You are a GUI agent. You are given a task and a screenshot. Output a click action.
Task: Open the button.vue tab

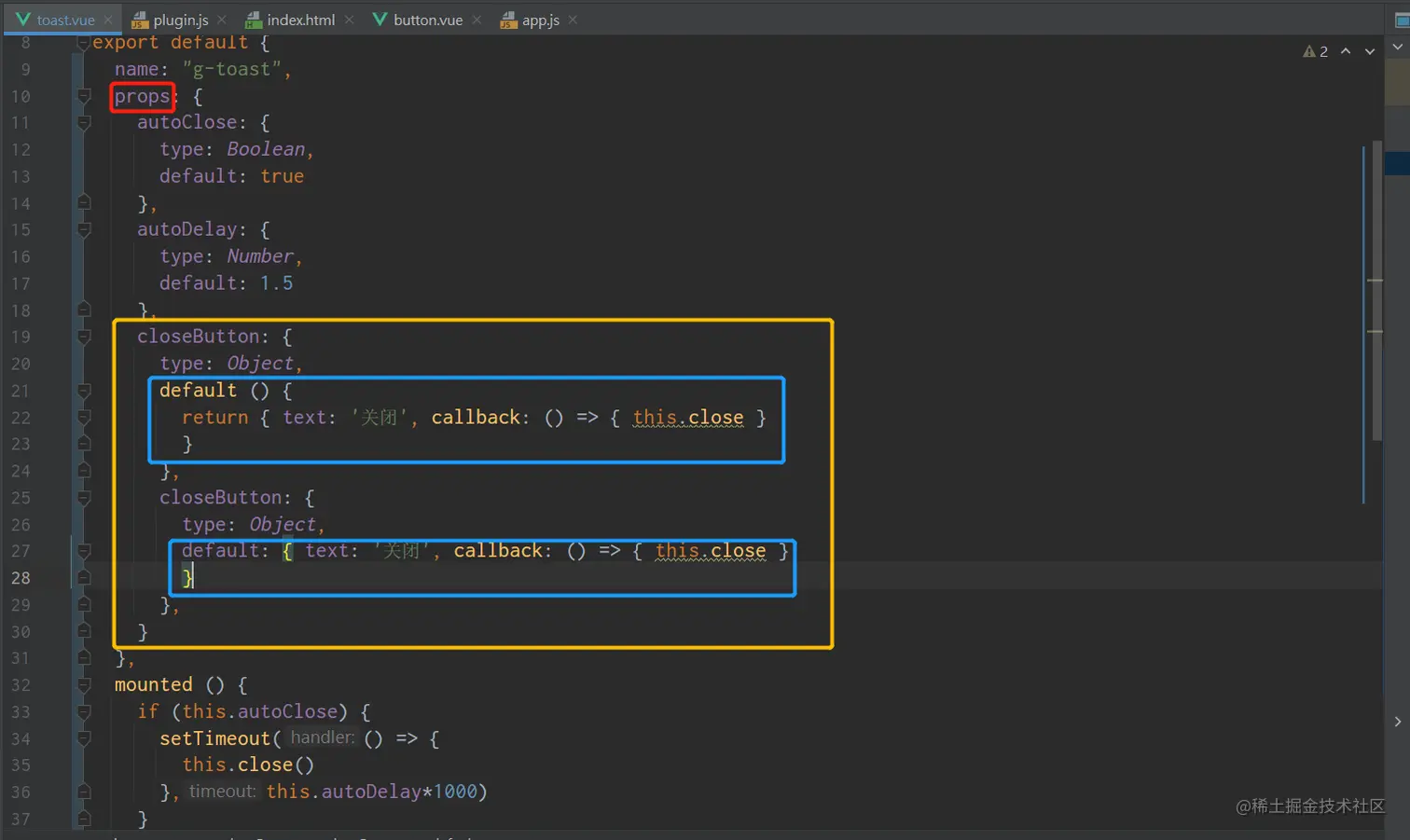tap(428, 20)
